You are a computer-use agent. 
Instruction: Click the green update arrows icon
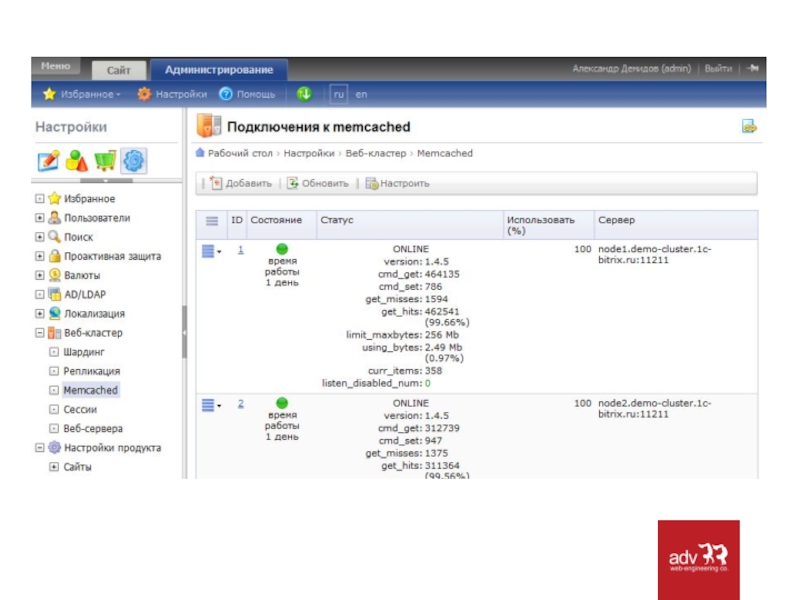(x=304, y=94)
